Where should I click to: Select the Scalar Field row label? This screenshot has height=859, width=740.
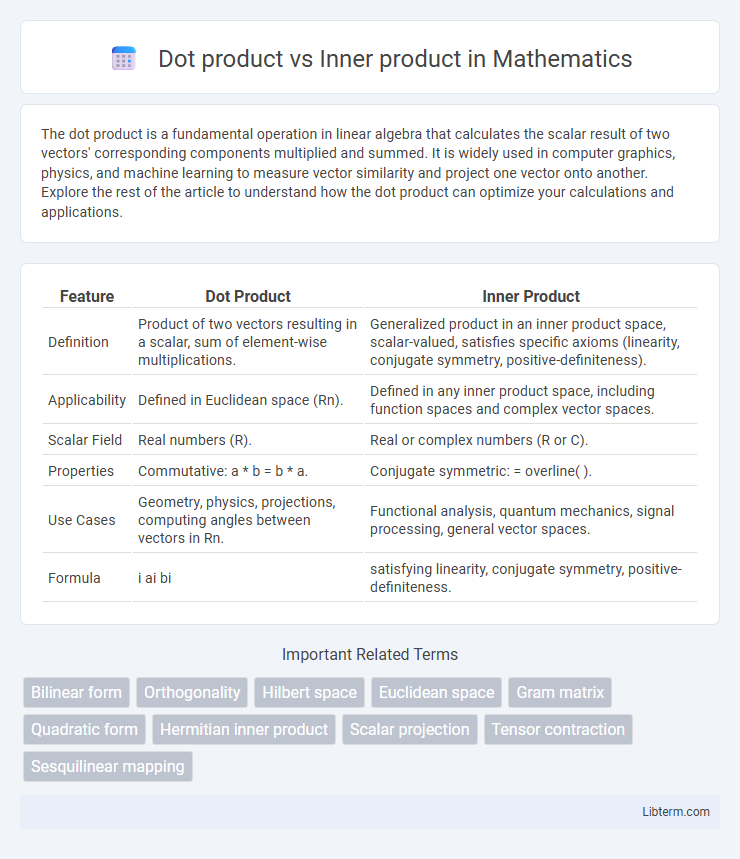[85, 440]
